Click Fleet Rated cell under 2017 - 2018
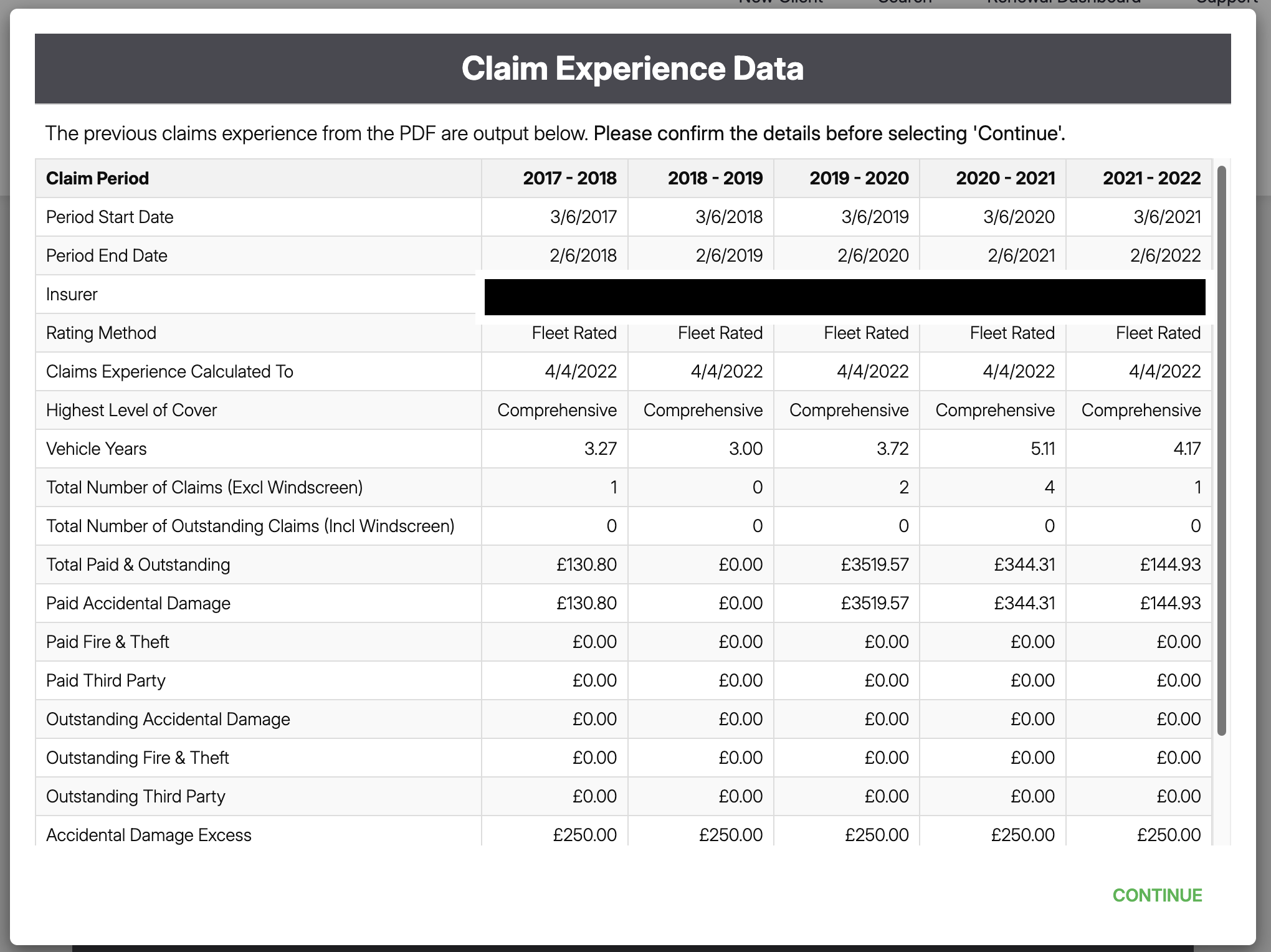Viewport: 1271px width, 952px height. click(574, 333)
